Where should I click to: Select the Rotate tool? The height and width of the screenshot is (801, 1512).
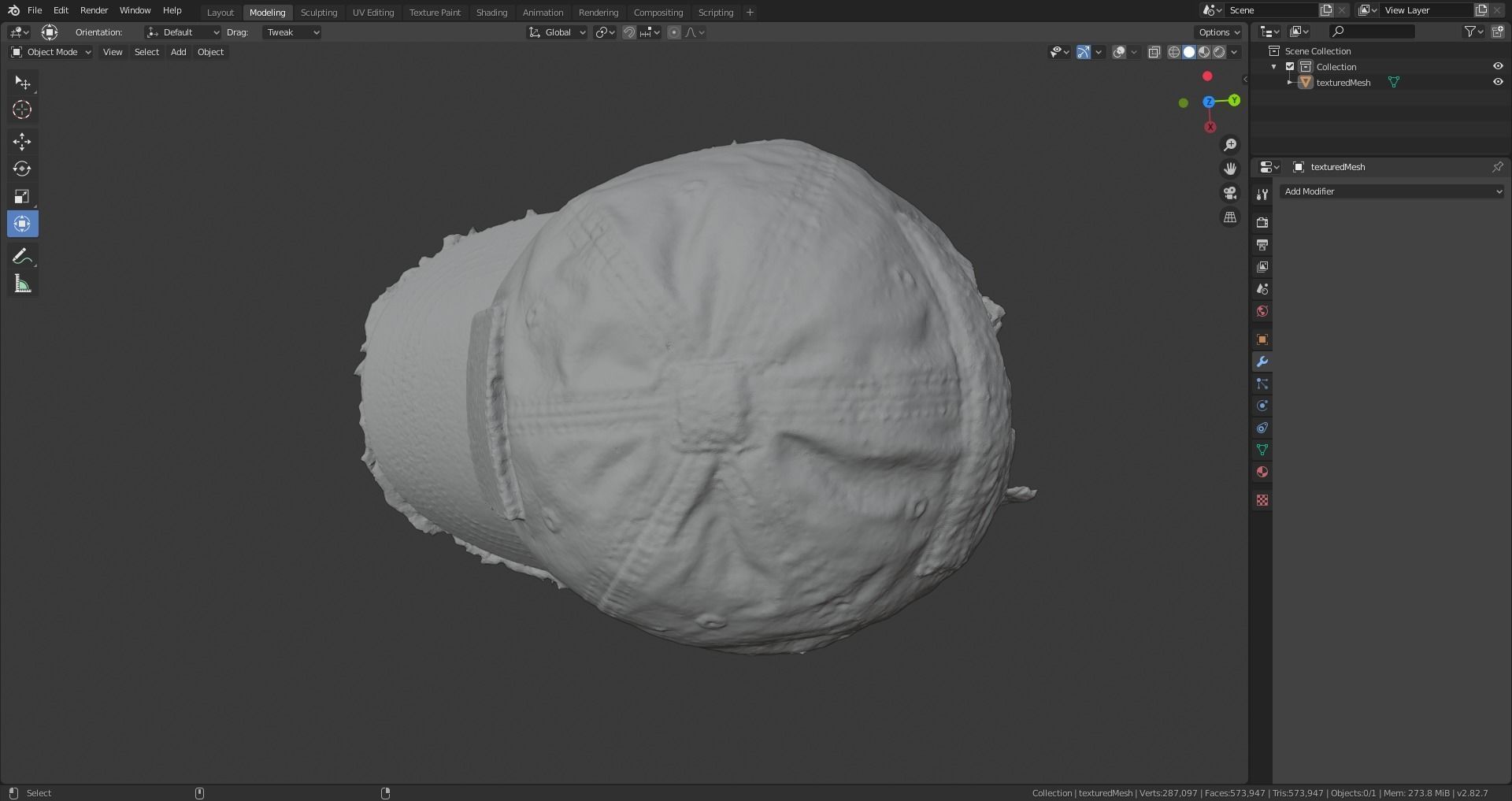(22, 169)
